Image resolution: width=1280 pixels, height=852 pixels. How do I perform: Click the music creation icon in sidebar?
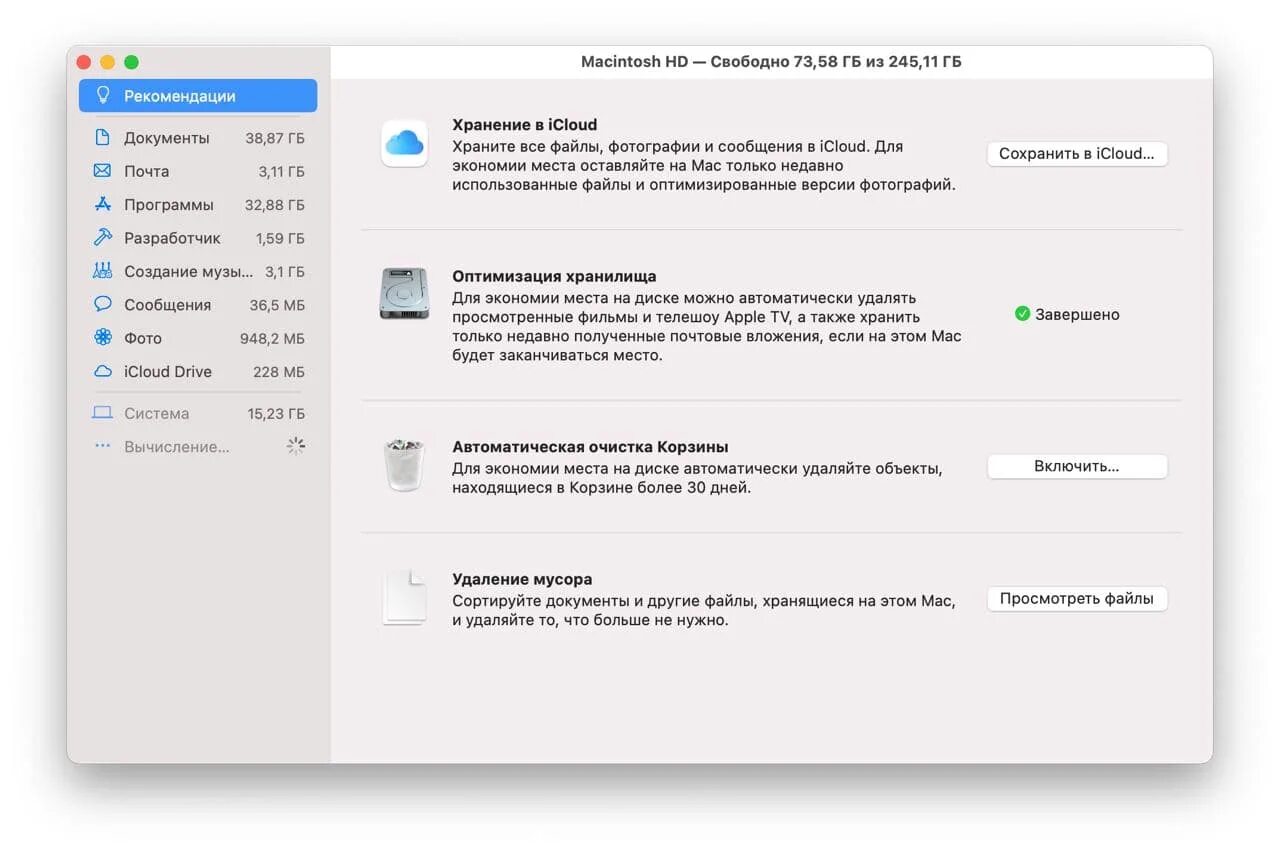point(102,271)
